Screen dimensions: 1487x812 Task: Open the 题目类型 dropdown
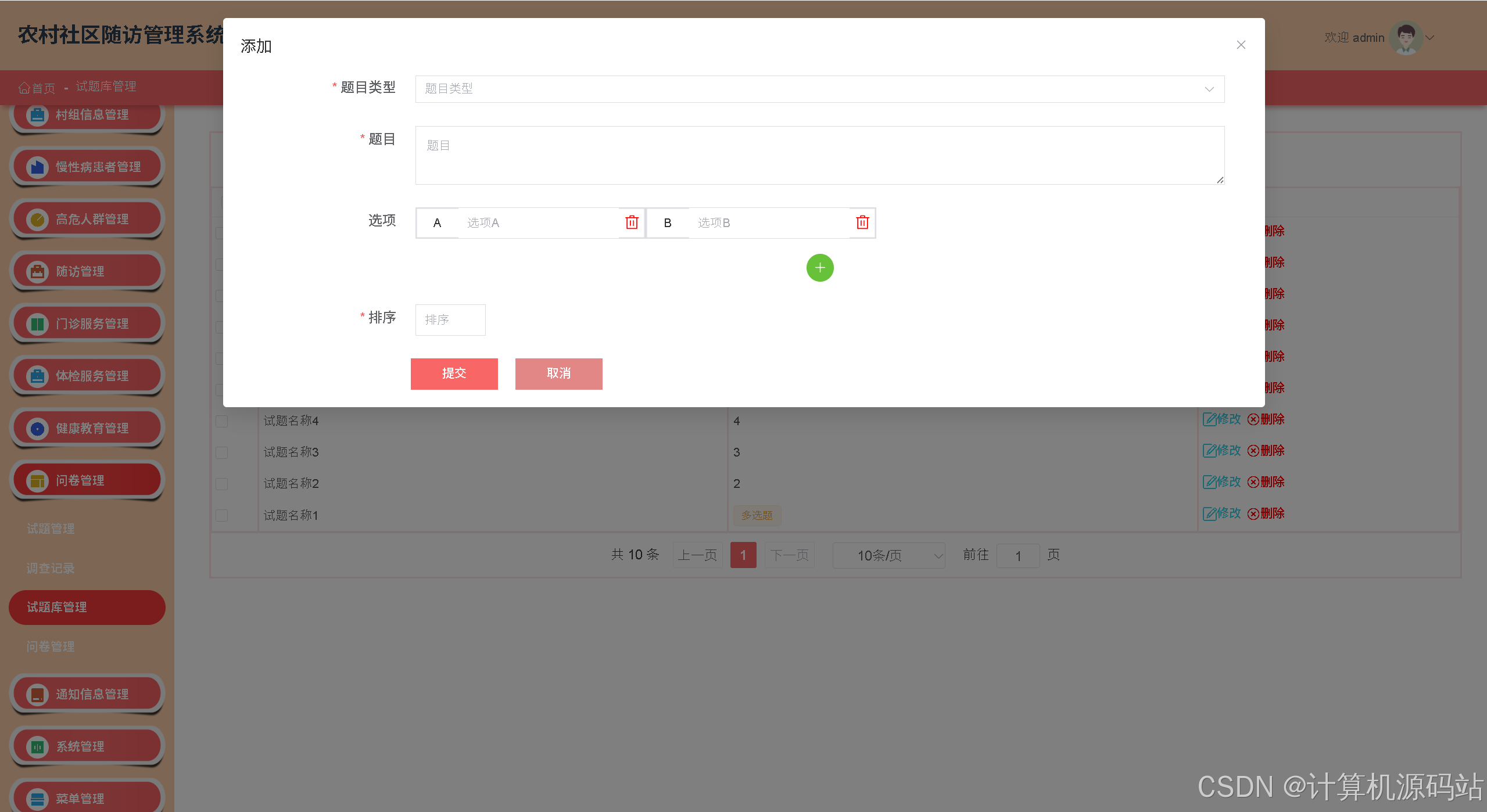[819, 89]
